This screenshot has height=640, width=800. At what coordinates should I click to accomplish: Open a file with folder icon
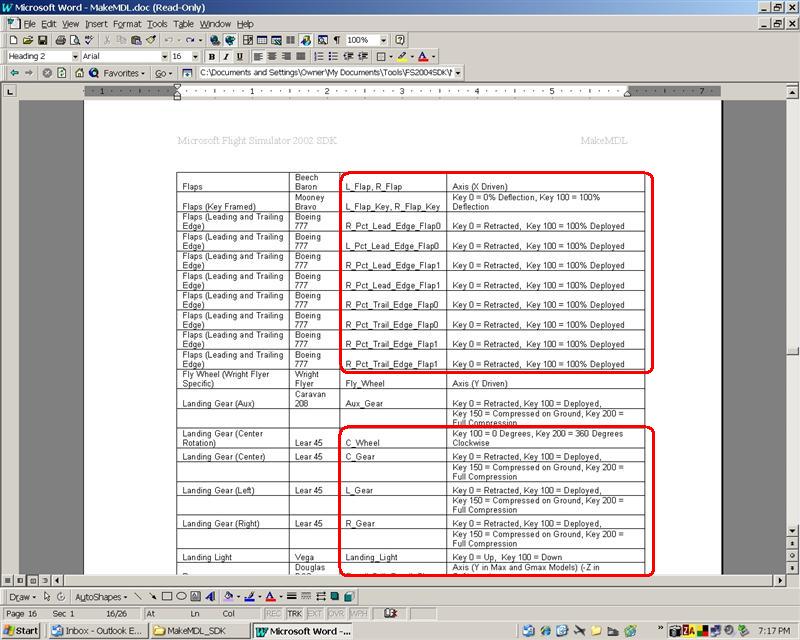point(28,40)
